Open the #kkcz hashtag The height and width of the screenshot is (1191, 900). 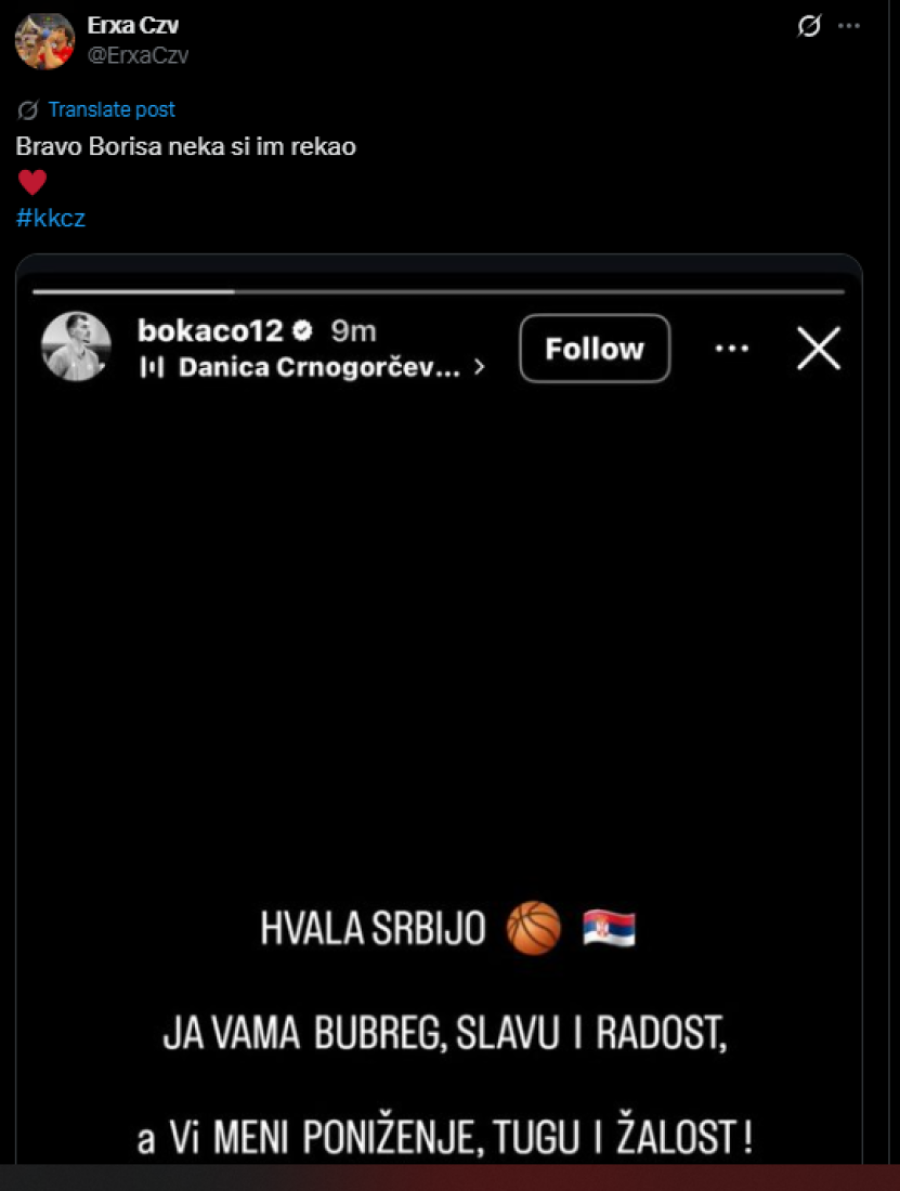tap(51, 218)
